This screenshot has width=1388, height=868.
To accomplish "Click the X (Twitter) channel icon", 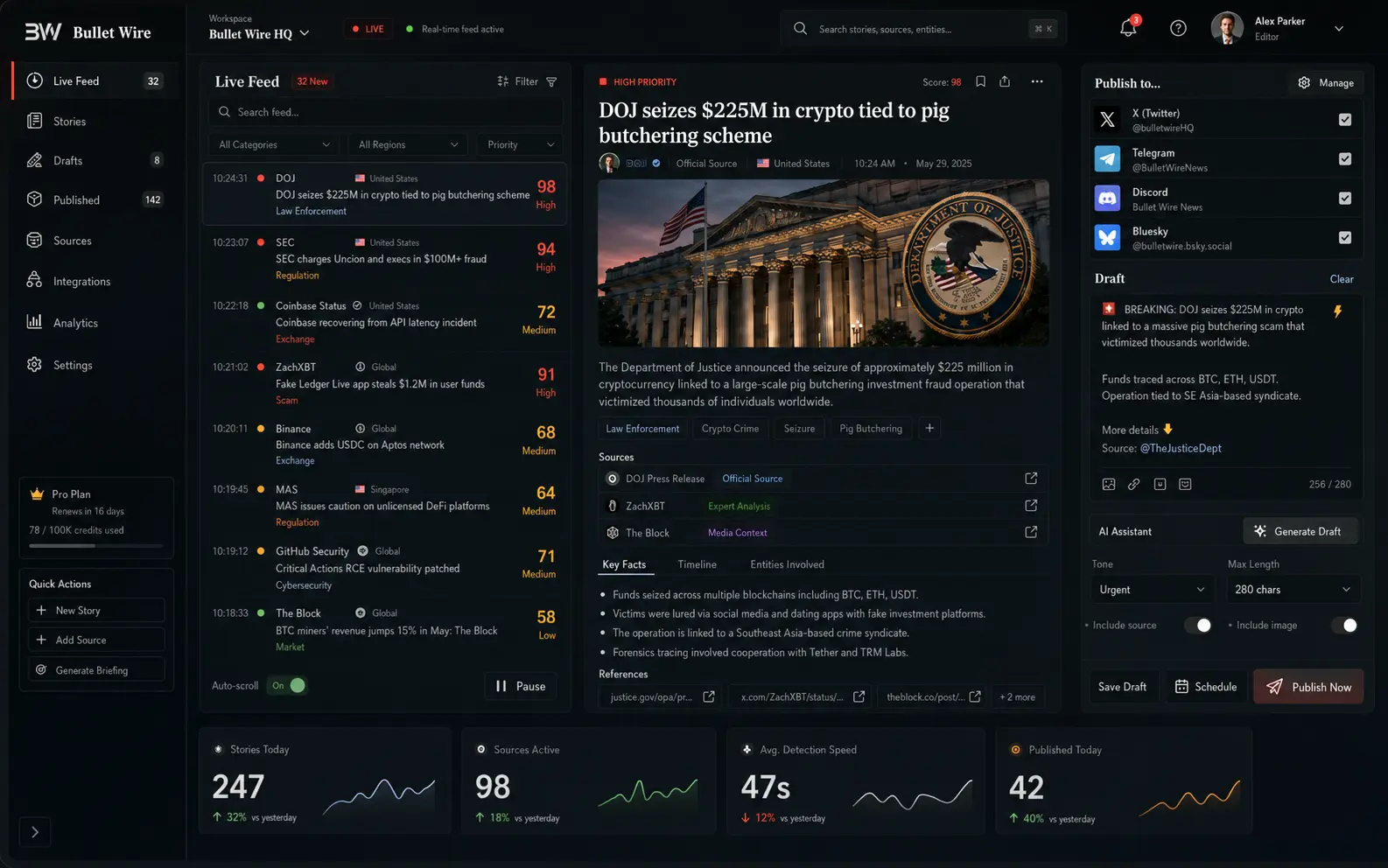I will coord(1108,120).
